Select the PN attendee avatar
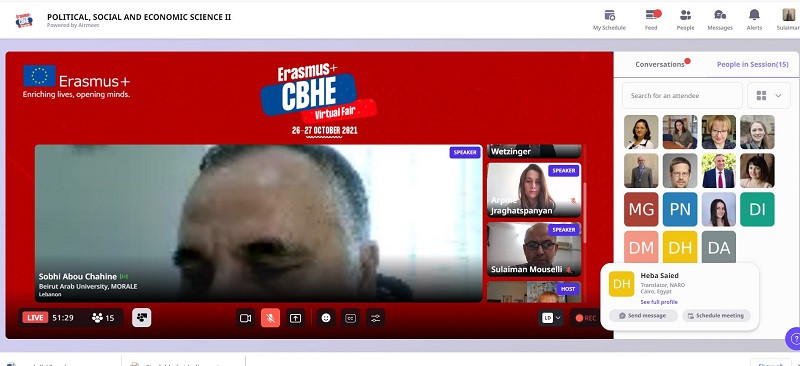 click(x=680, y=209)
